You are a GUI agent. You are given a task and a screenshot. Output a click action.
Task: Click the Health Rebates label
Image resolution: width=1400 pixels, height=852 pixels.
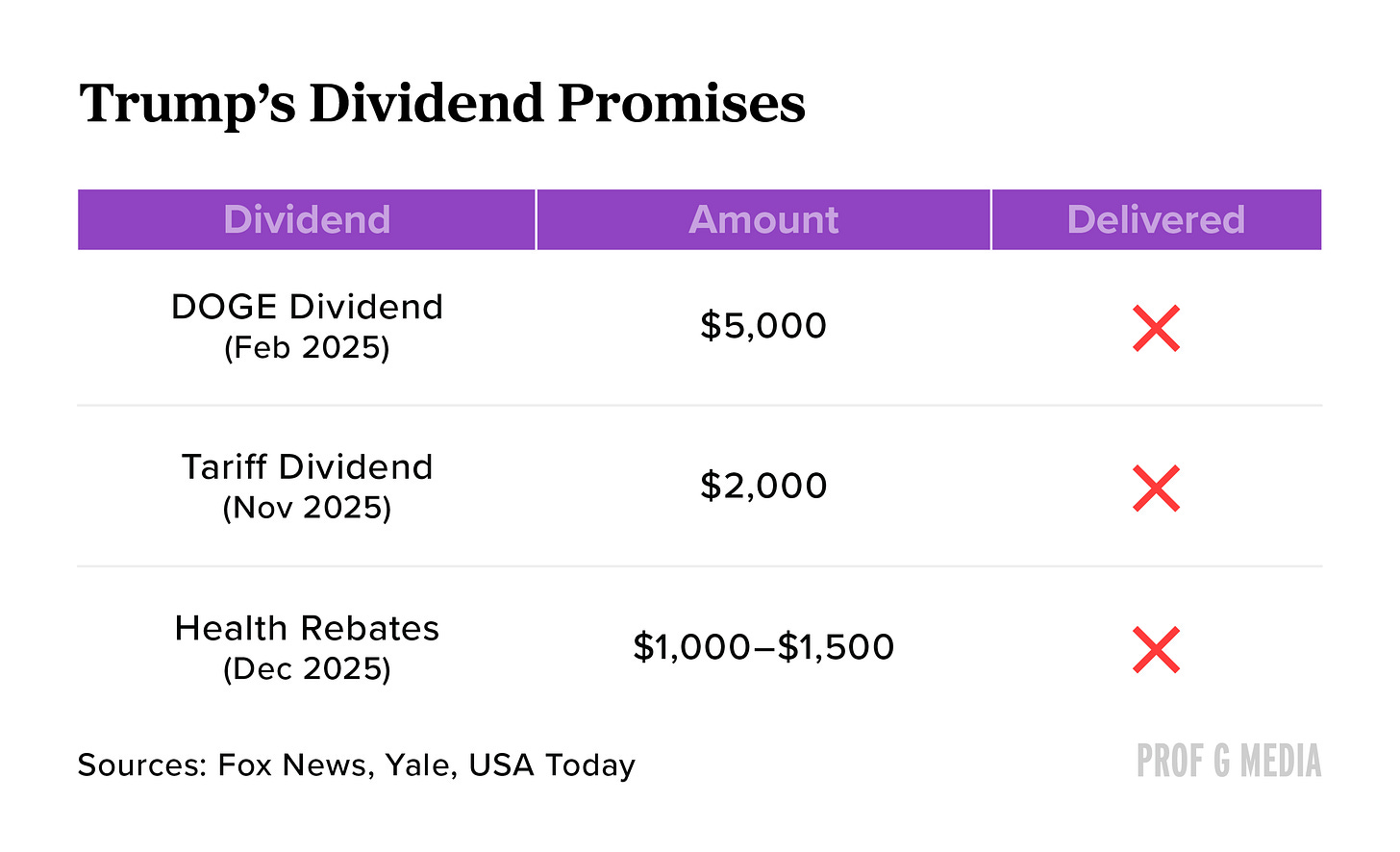coord(307,628)
